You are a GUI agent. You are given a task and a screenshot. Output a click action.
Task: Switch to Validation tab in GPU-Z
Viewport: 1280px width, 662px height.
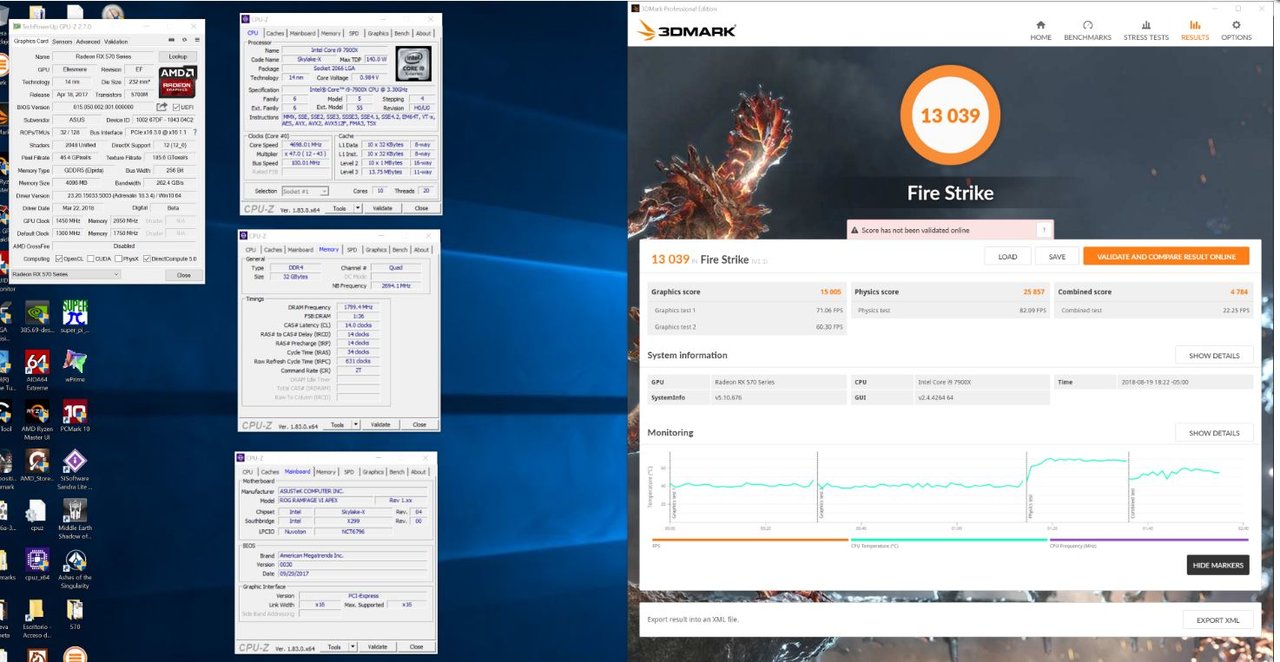click(116, 42)
